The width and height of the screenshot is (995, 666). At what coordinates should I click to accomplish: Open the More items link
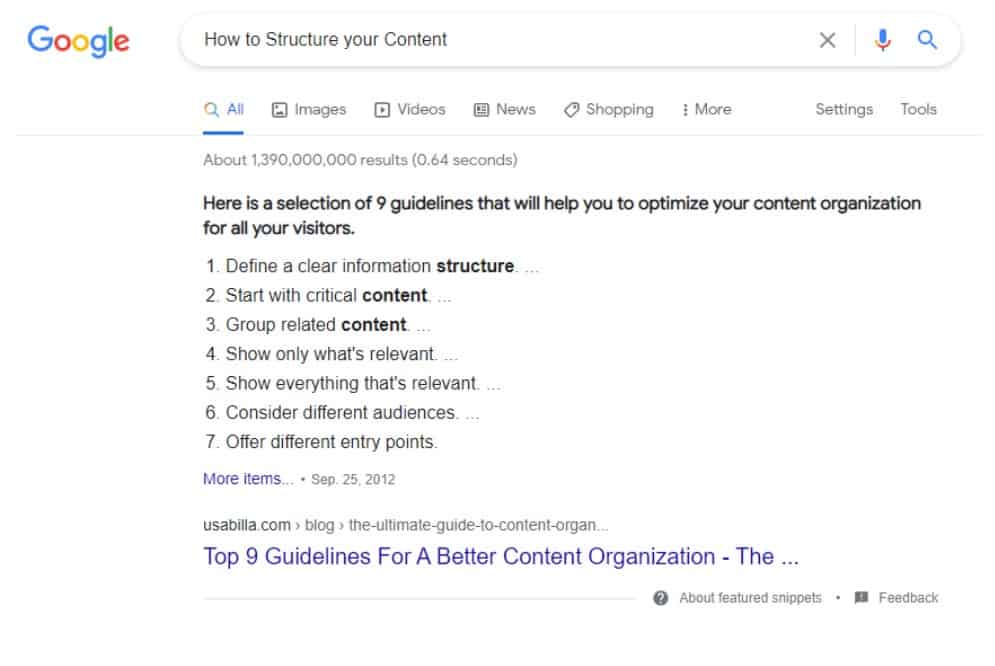click(248, 478)
